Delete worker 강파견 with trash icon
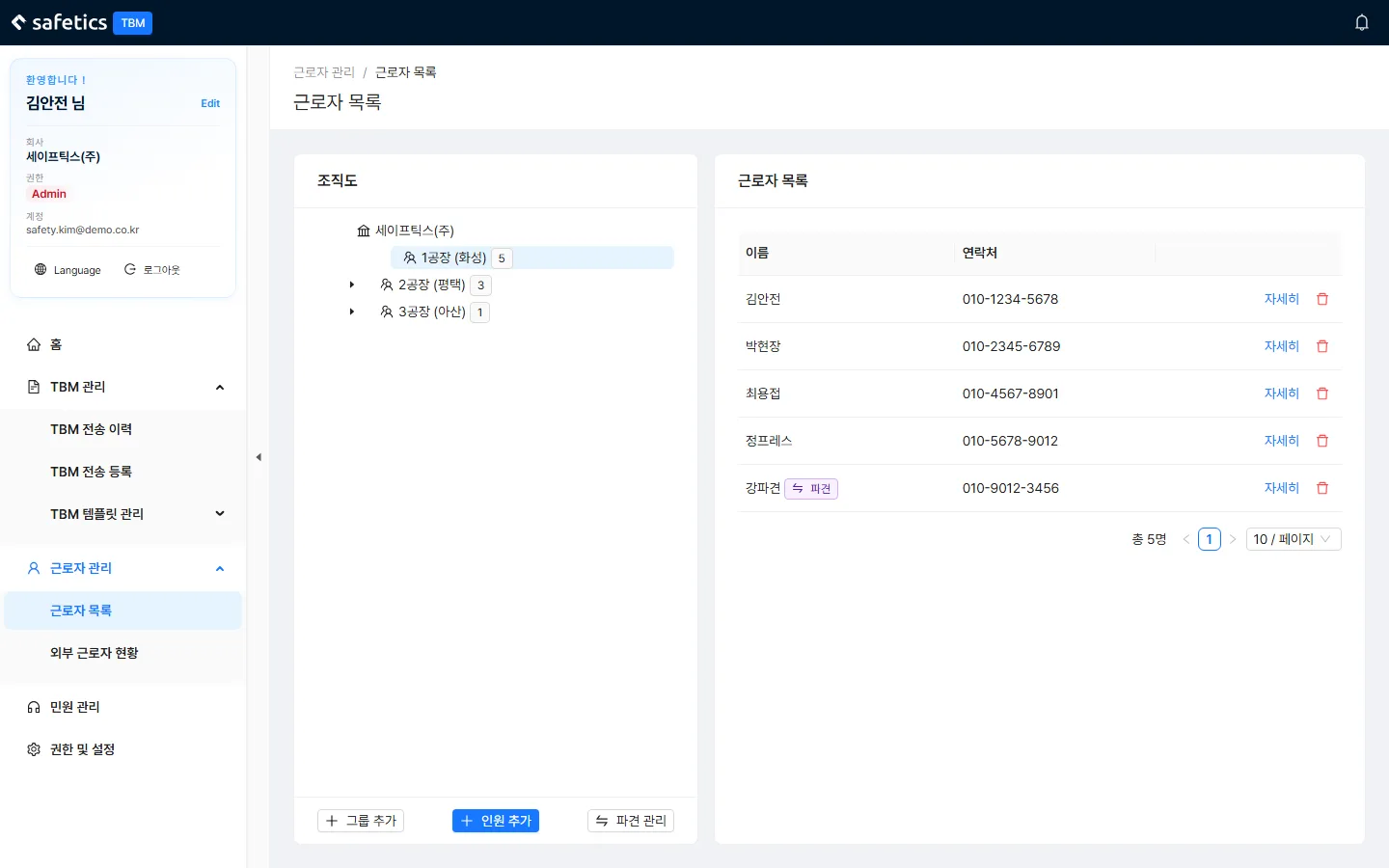The image size is (1389, 868). click(x=1322, y=488)
